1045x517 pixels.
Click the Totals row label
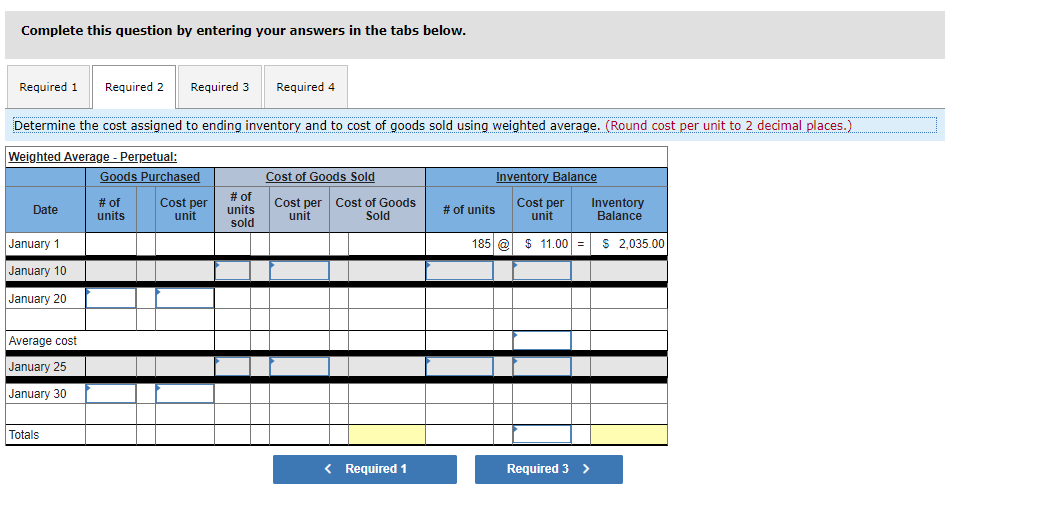coord(24,434)
